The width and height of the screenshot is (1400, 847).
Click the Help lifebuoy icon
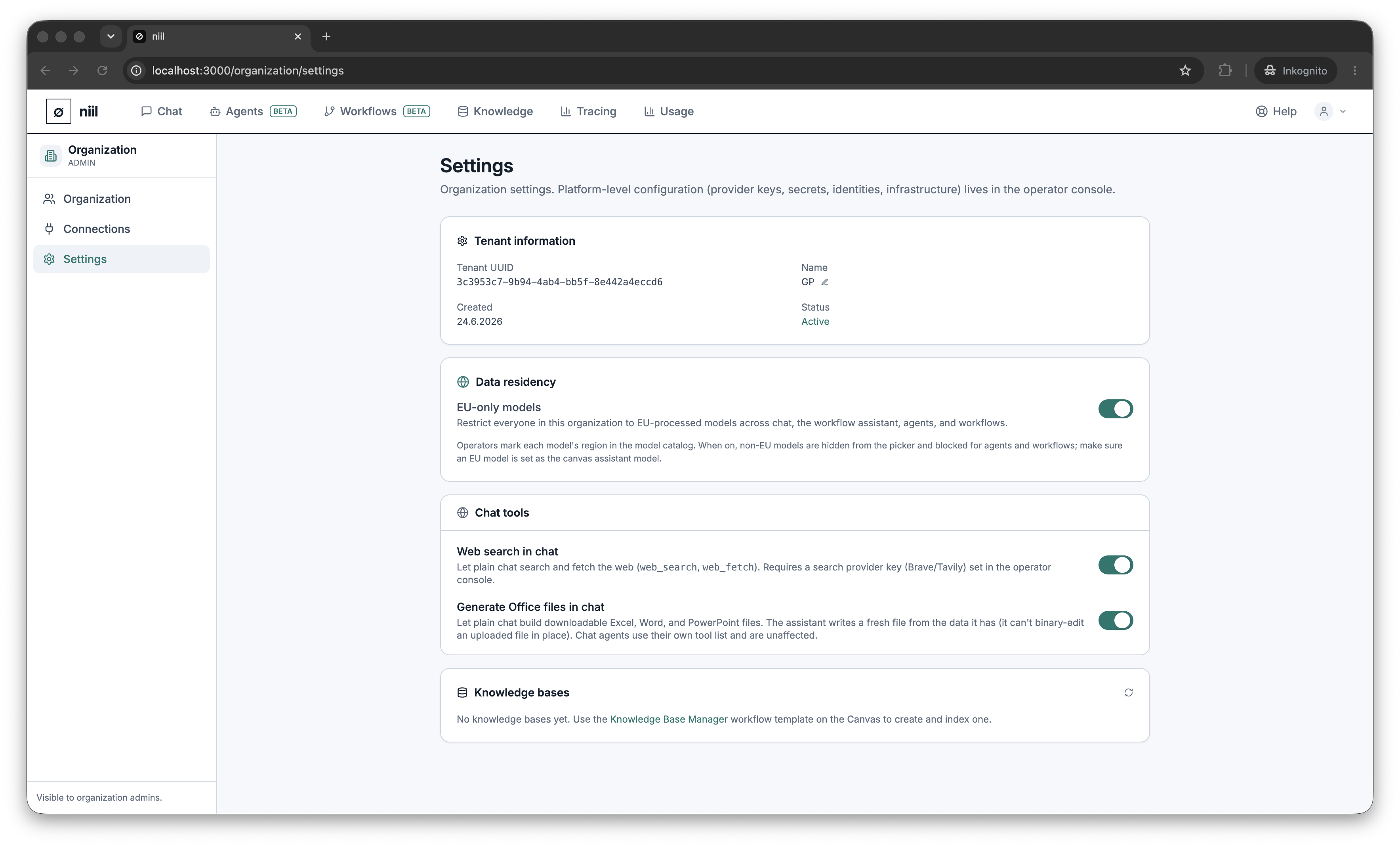point(1261,111)
